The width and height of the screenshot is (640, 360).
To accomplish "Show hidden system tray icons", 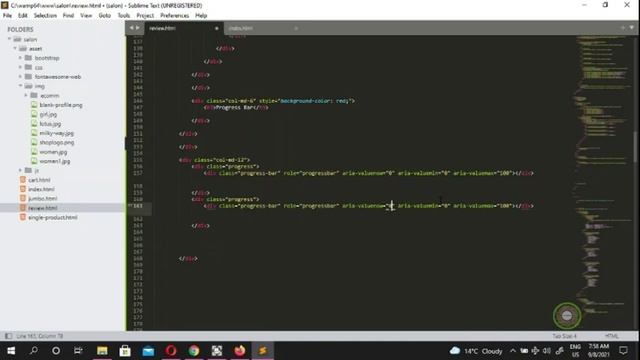I will (x=513, y=351).
